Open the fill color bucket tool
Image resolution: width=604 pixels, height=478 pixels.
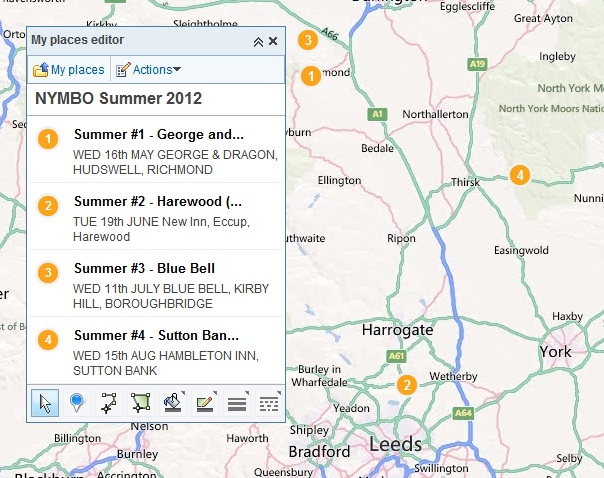(172, 403)
